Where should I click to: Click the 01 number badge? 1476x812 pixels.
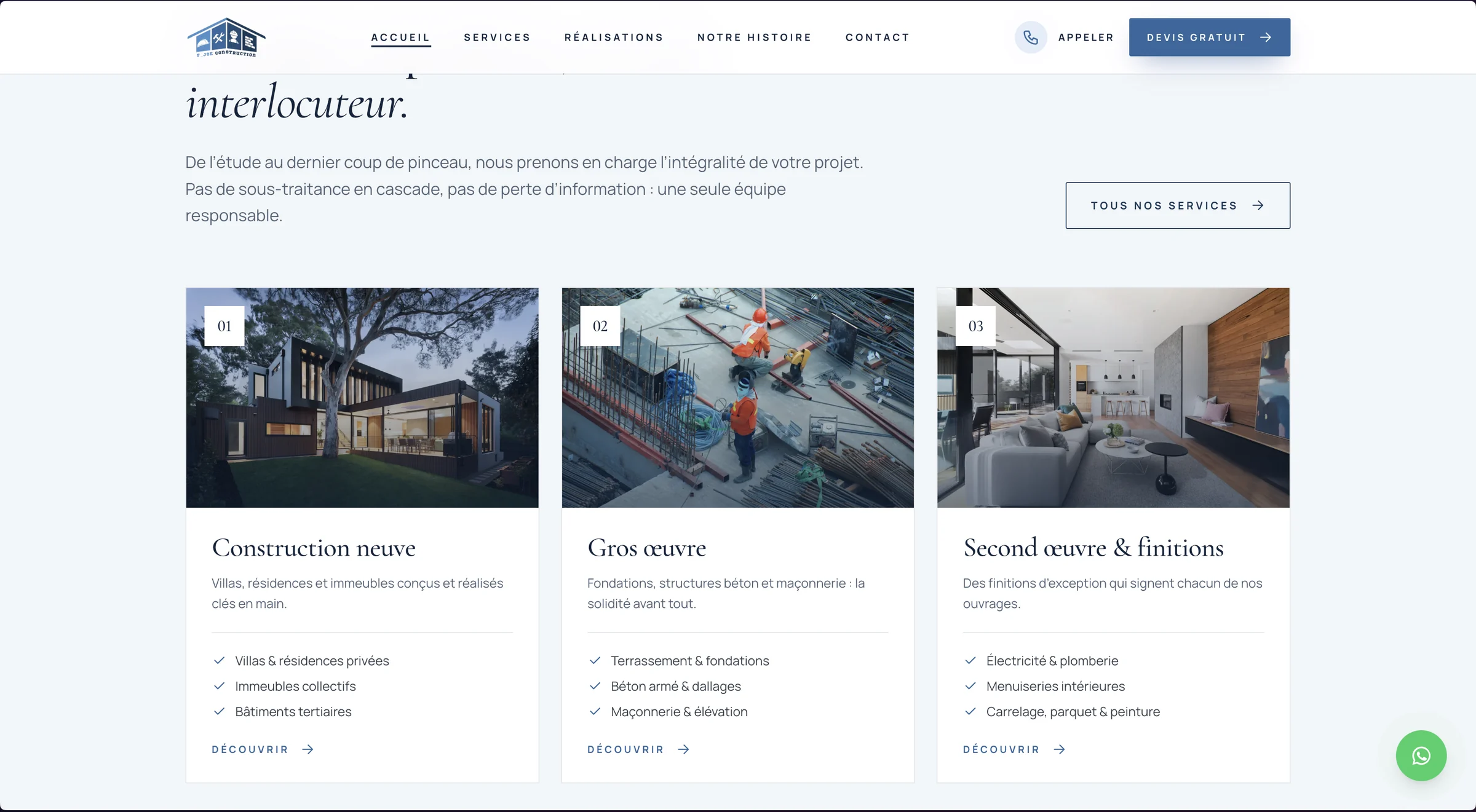(x=224, y=326)
